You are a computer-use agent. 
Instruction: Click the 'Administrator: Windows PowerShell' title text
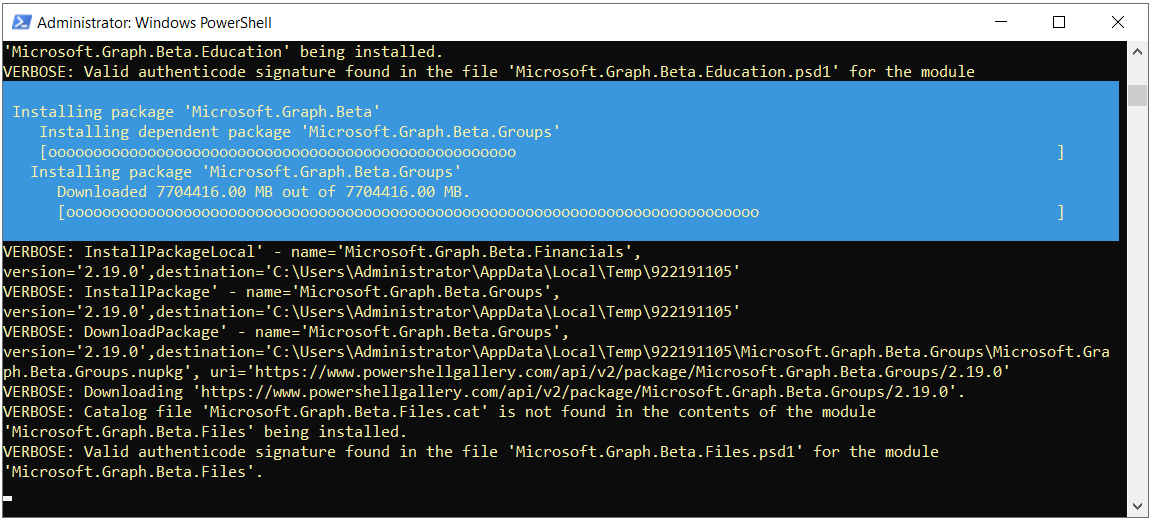(x=154, y=22)
